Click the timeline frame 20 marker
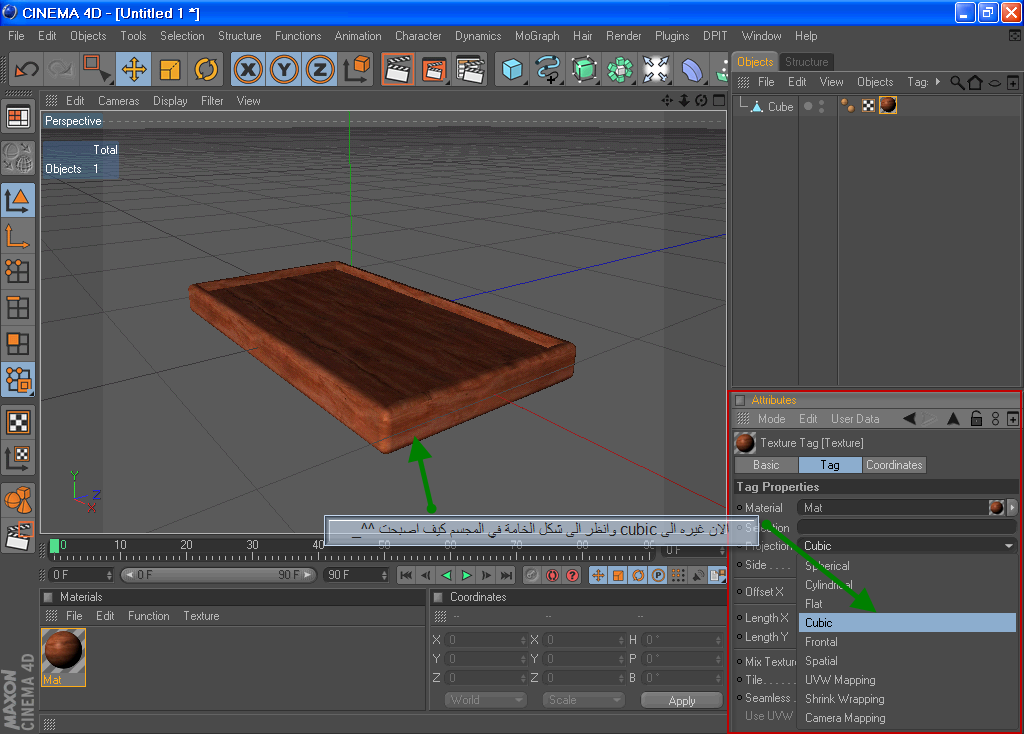The width and height of the screenshot is (1024, 734). pyautogui.click(x=186, y=545)
